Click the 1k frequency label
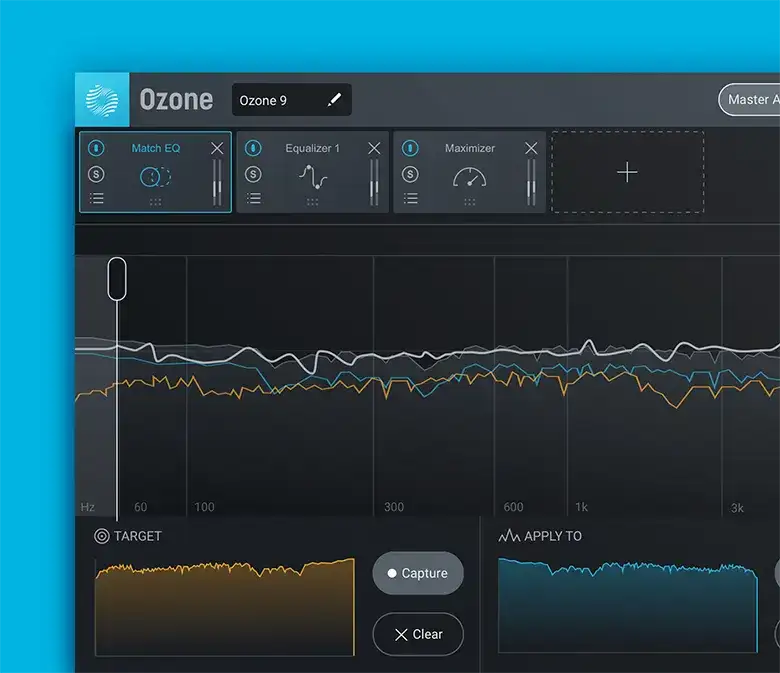Image resolution: width=780 pixels, height=673 pixels. click(582, 507)
